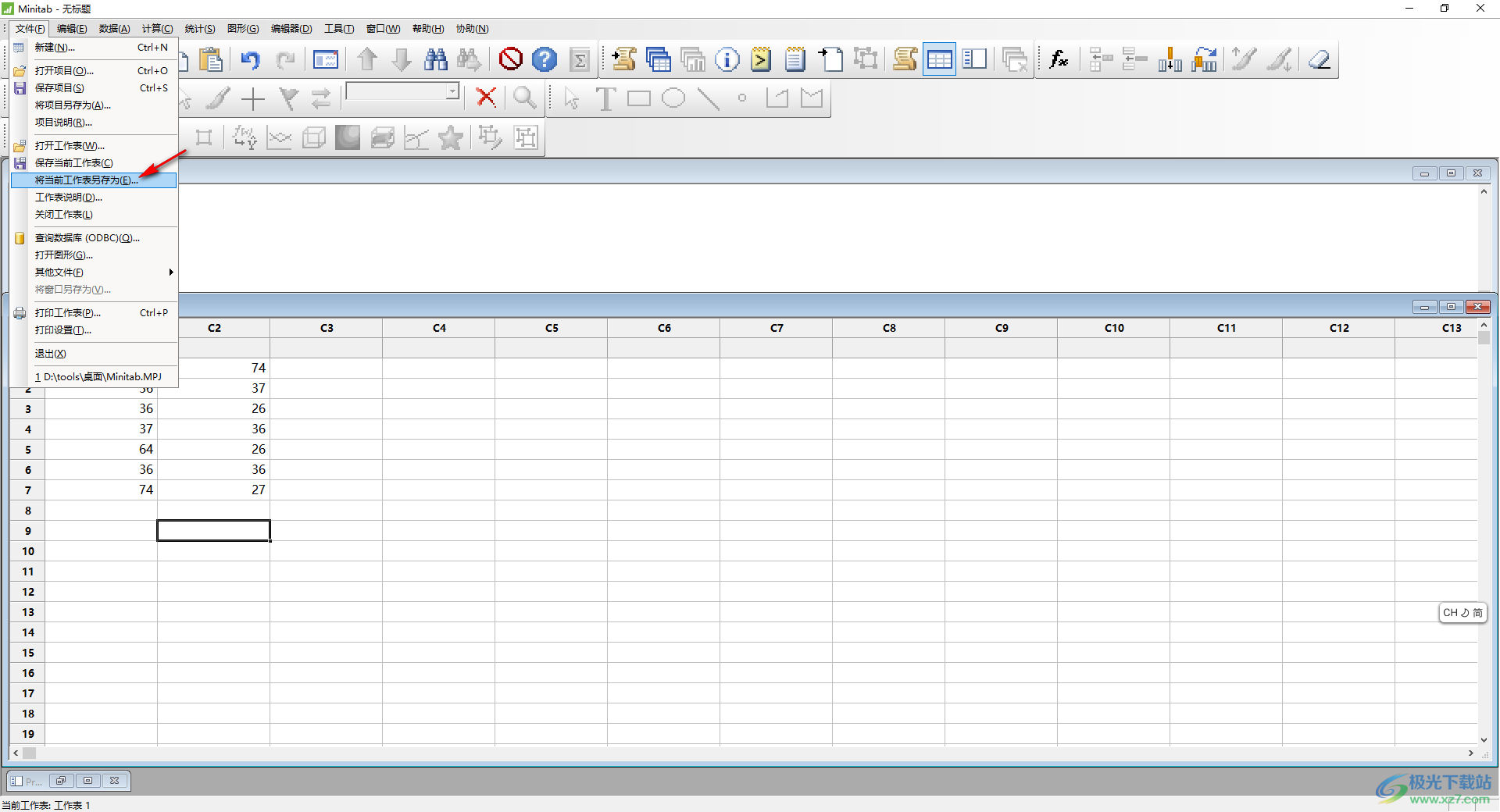The height and width of the screenshot is (812, 1500).
Task: Open recent file D:\tools\桌面\Minitab.MPJ
Action: (x=94, y=377)
